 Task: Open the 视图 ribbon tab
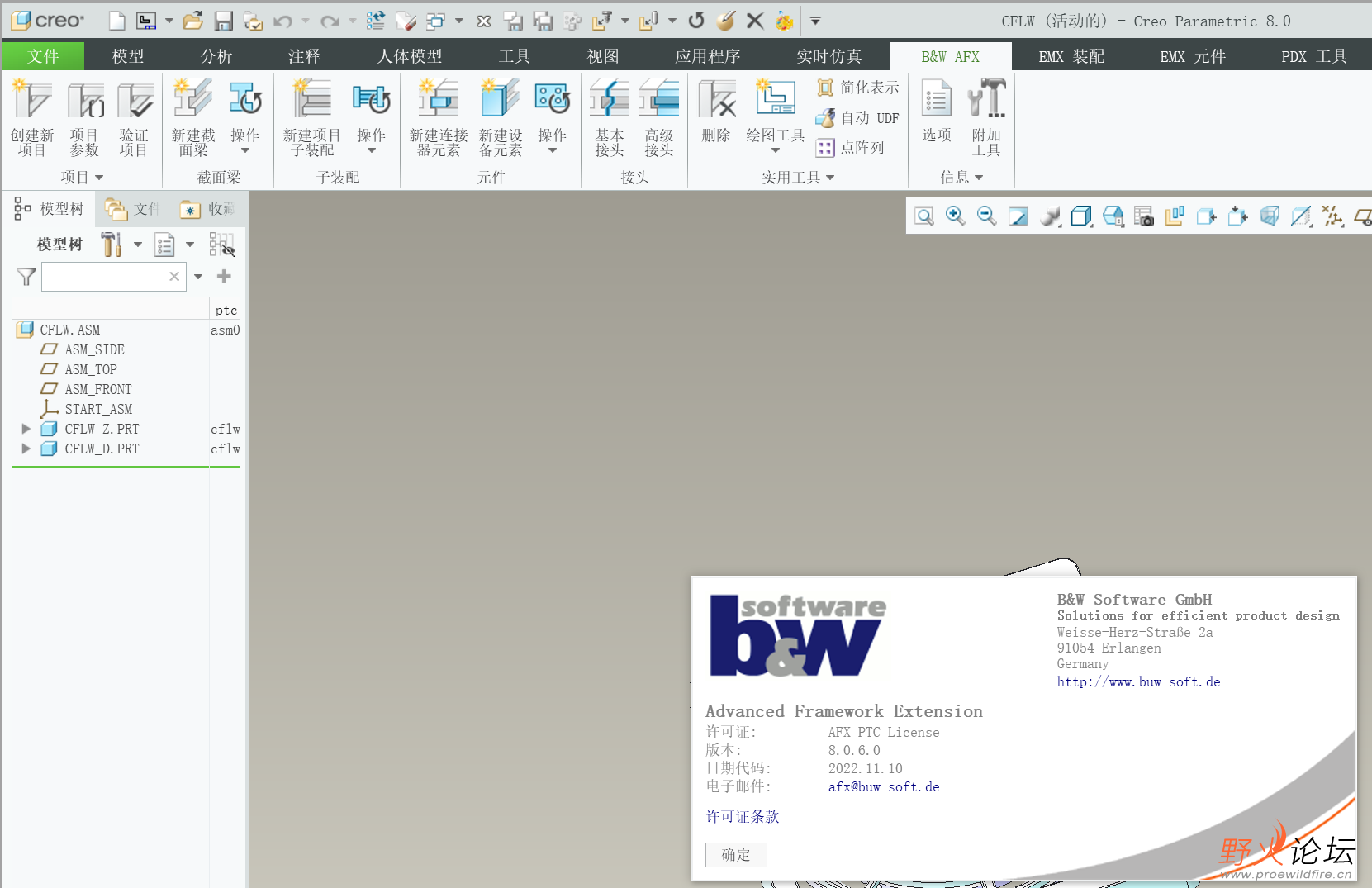pos(603,56)
